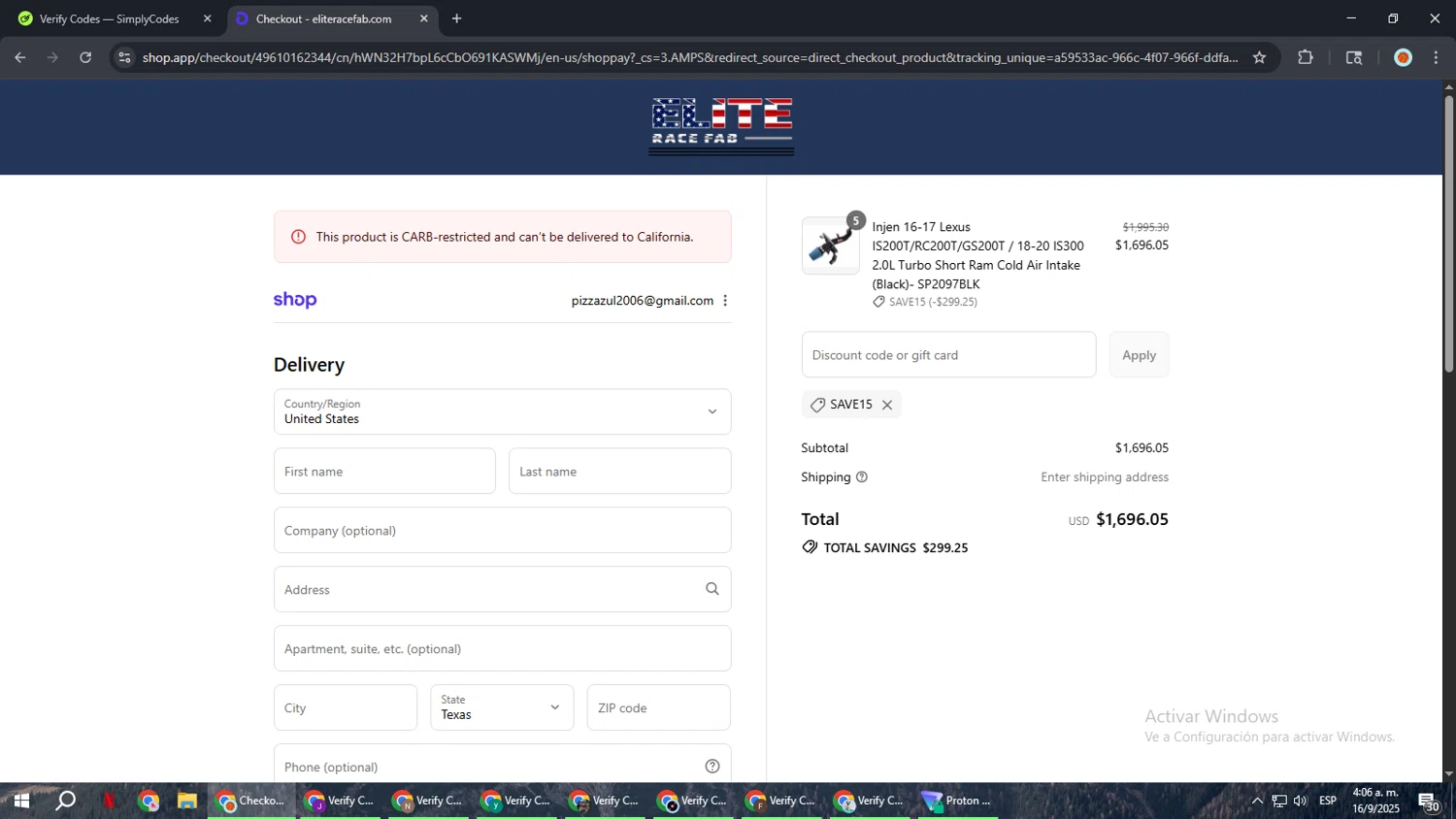1456x819 pixels.
Task: Open account options next to pizzazul2006@gmail.com
Action: point(724,301)
